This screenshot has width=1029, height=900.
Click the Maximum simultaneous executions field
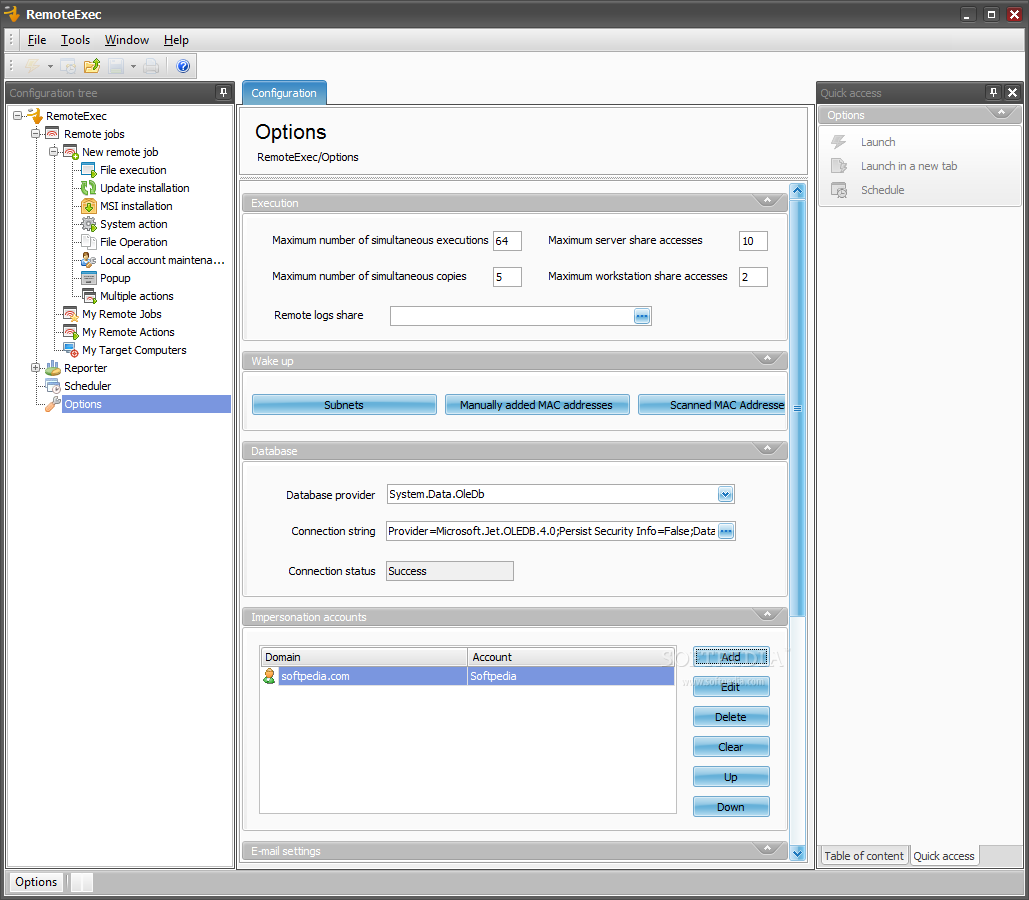click(x=507, y=241)
